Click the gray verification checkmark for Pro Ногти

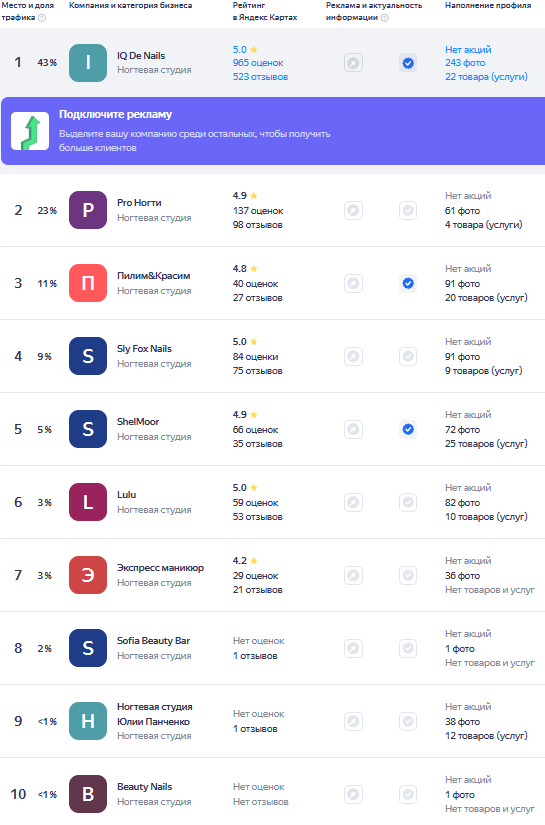pos(408,210)
